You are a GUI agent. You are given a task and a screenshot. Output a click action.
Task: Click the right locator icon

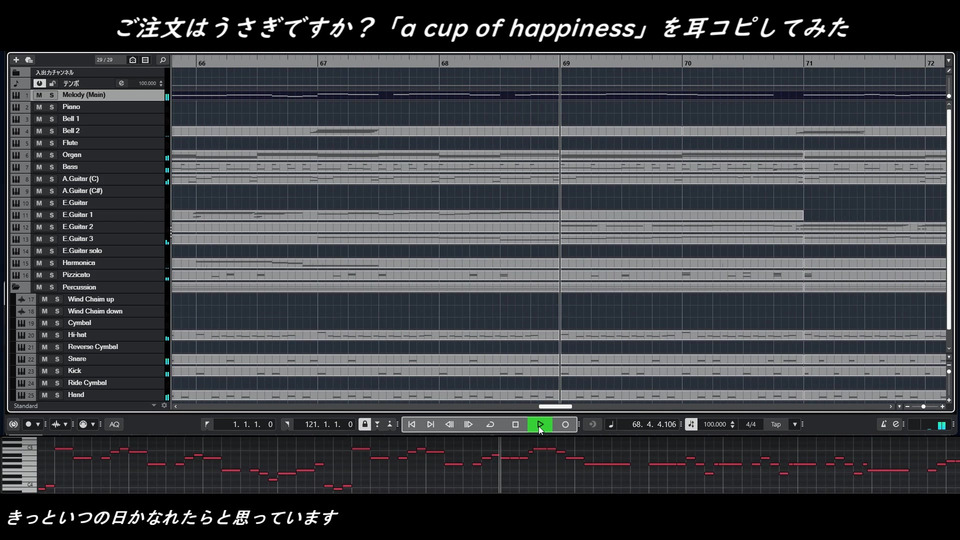point(287,424)
